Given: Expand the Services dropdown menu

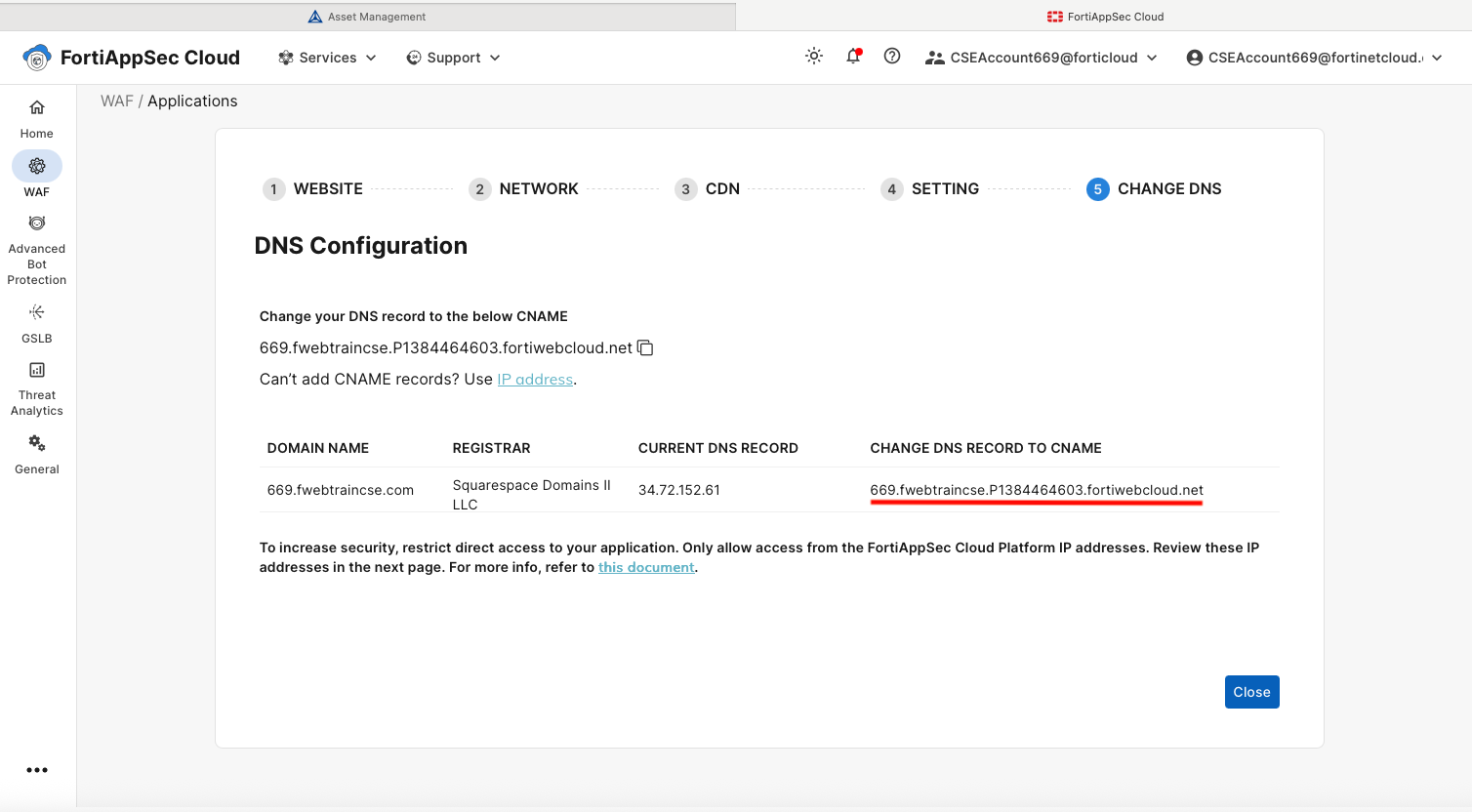Looking at the screenshot, I should pos(328,58).
